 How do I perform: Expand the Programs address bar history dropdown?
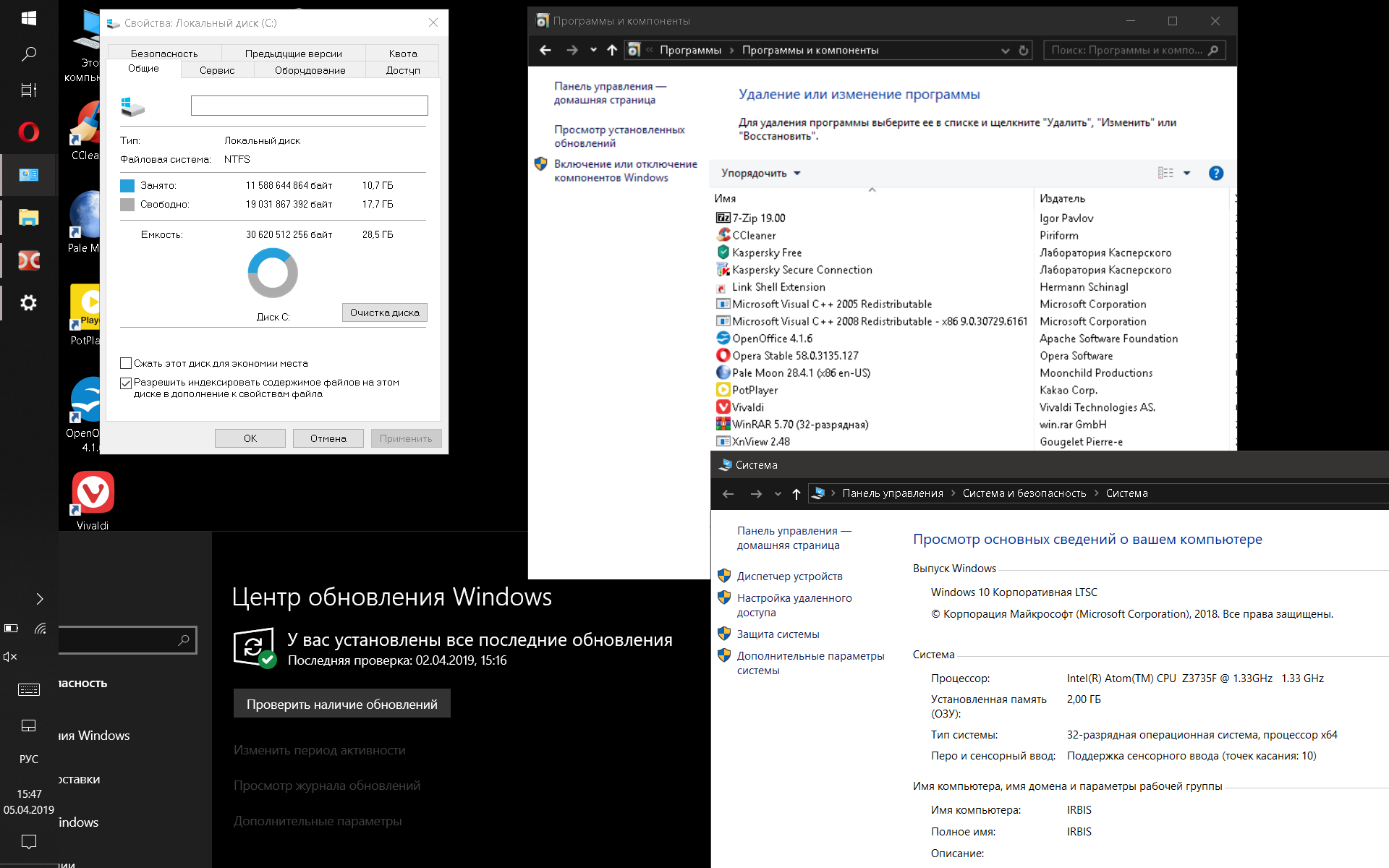(x=1005, y=51)
